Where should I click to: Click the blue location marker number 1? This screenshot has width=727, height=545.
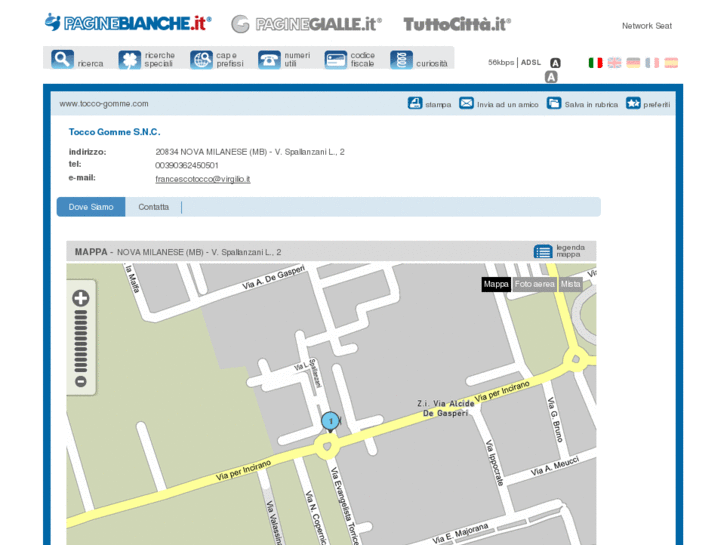pyautogui.click(x=331, y=422)
